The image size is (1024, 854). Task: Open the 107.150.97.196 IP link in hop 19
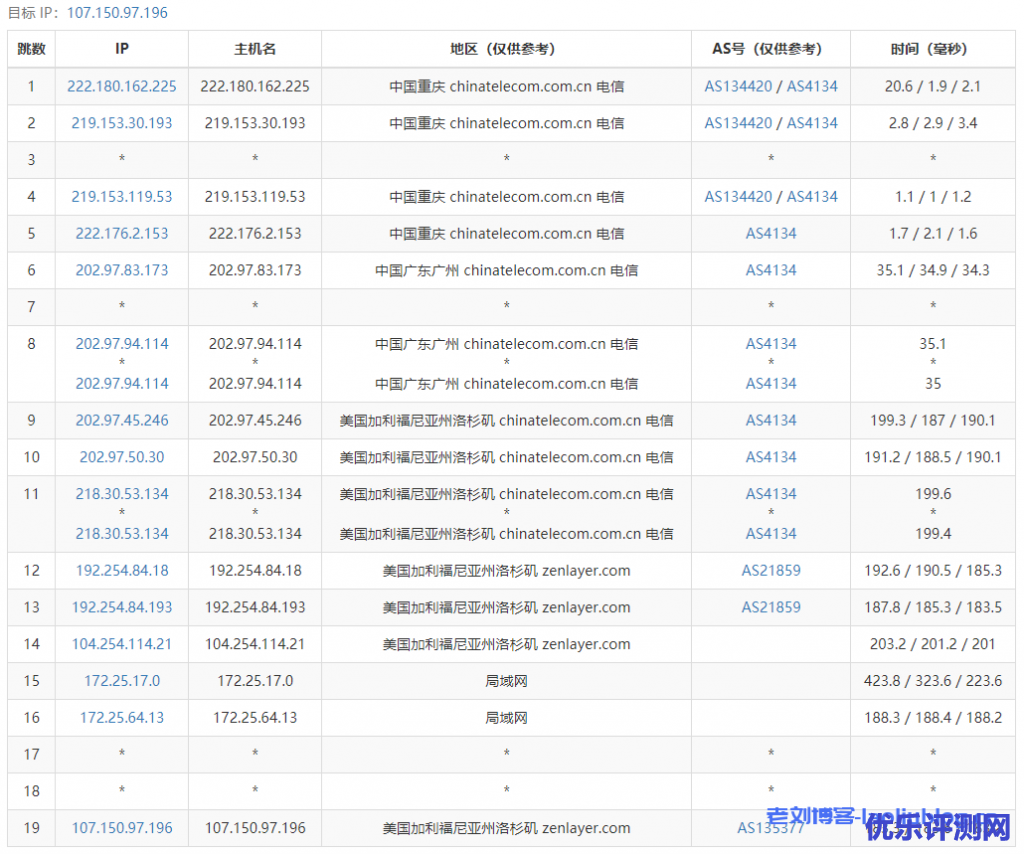(122, 828)
